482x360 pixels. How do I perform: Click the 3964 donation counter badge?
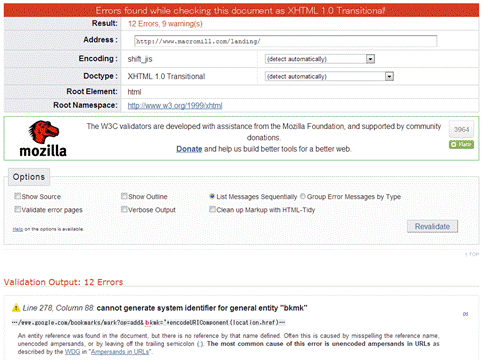(x=461, y=129)
